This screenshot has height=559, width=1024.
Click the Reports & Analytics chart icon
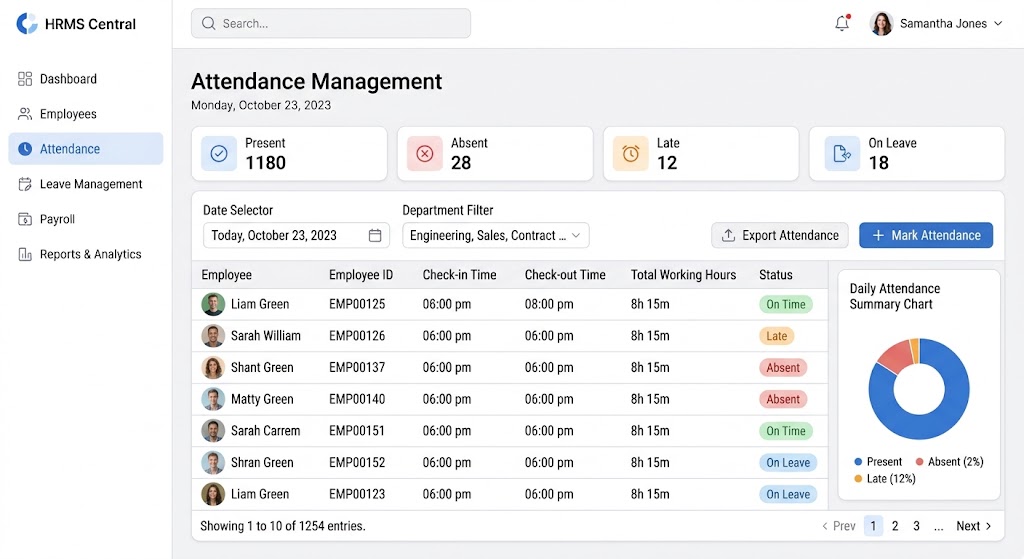click(x=25, y=254)
